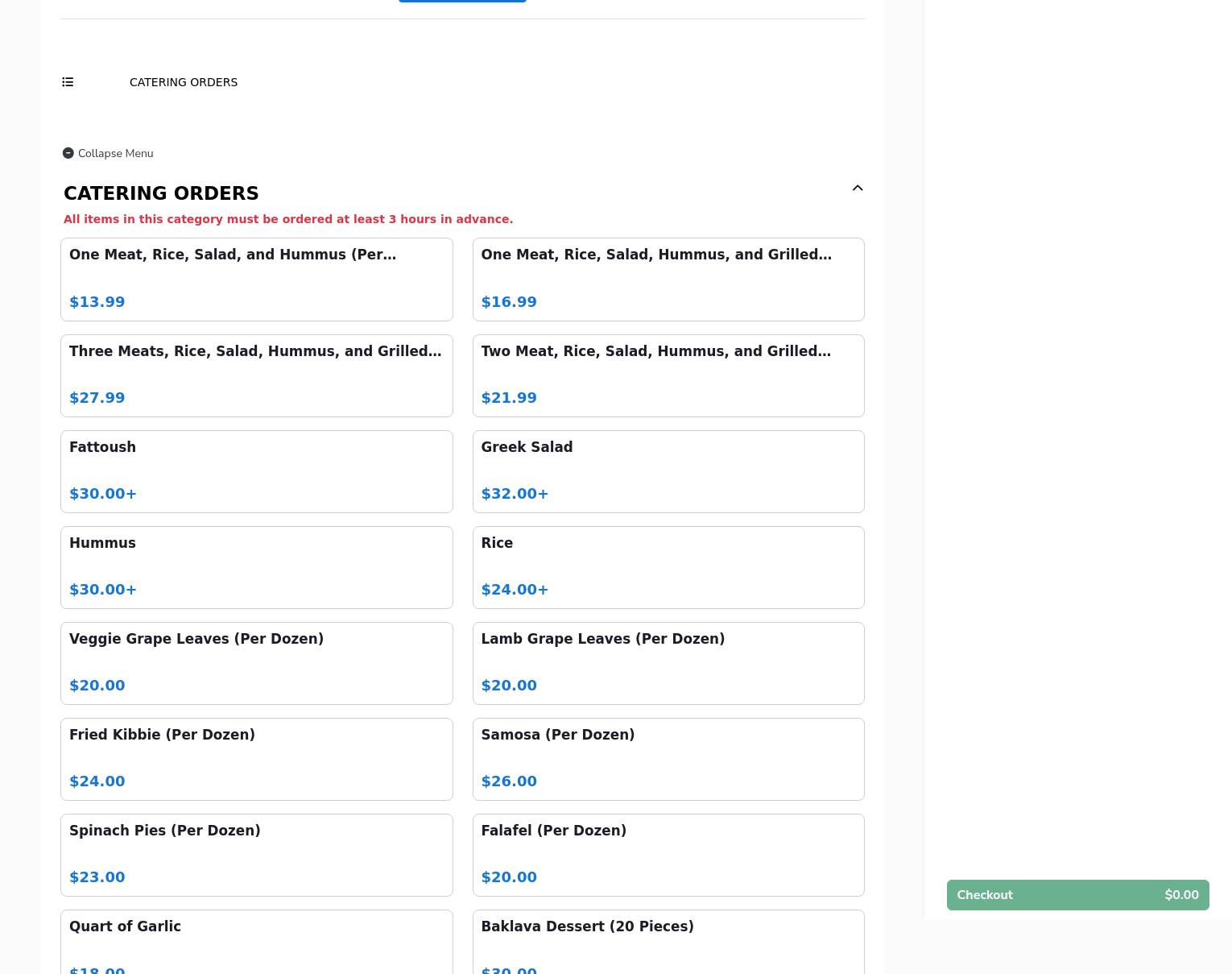Add Lamb Grape Leaves (Per Dozen)
The image size is (1232, 974).
(668, 664)
